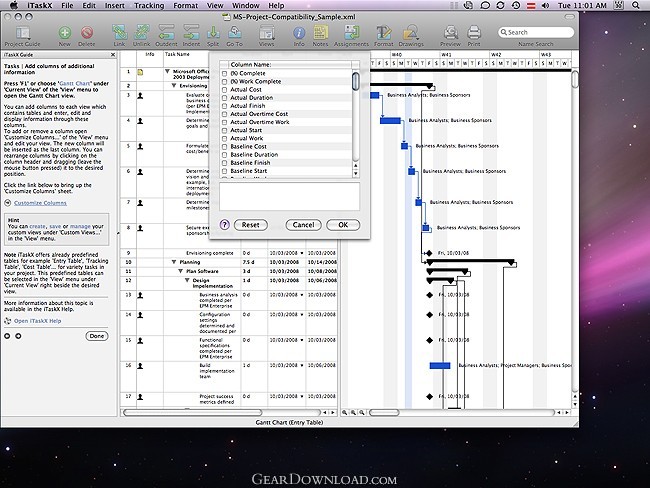Check the Baseline Start column checkbox

click(224, 171)
